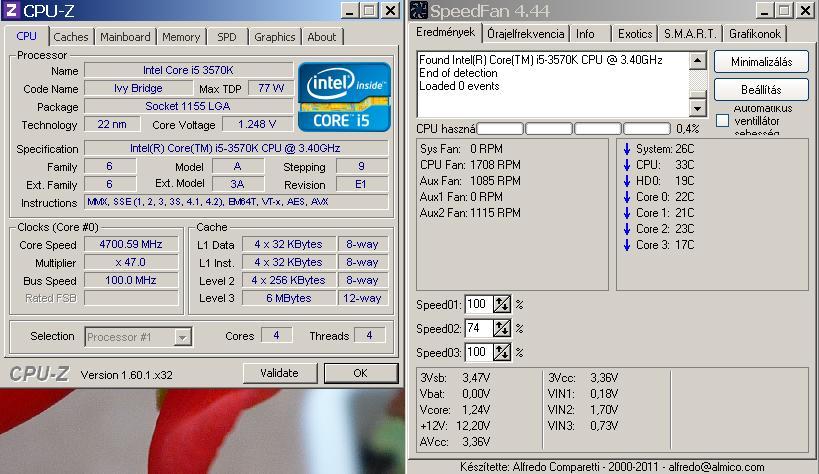The image size is (819, 474).
Task: Click the Technology value '22 nm'
Action: pyautogui.click(x=112, y=124)
